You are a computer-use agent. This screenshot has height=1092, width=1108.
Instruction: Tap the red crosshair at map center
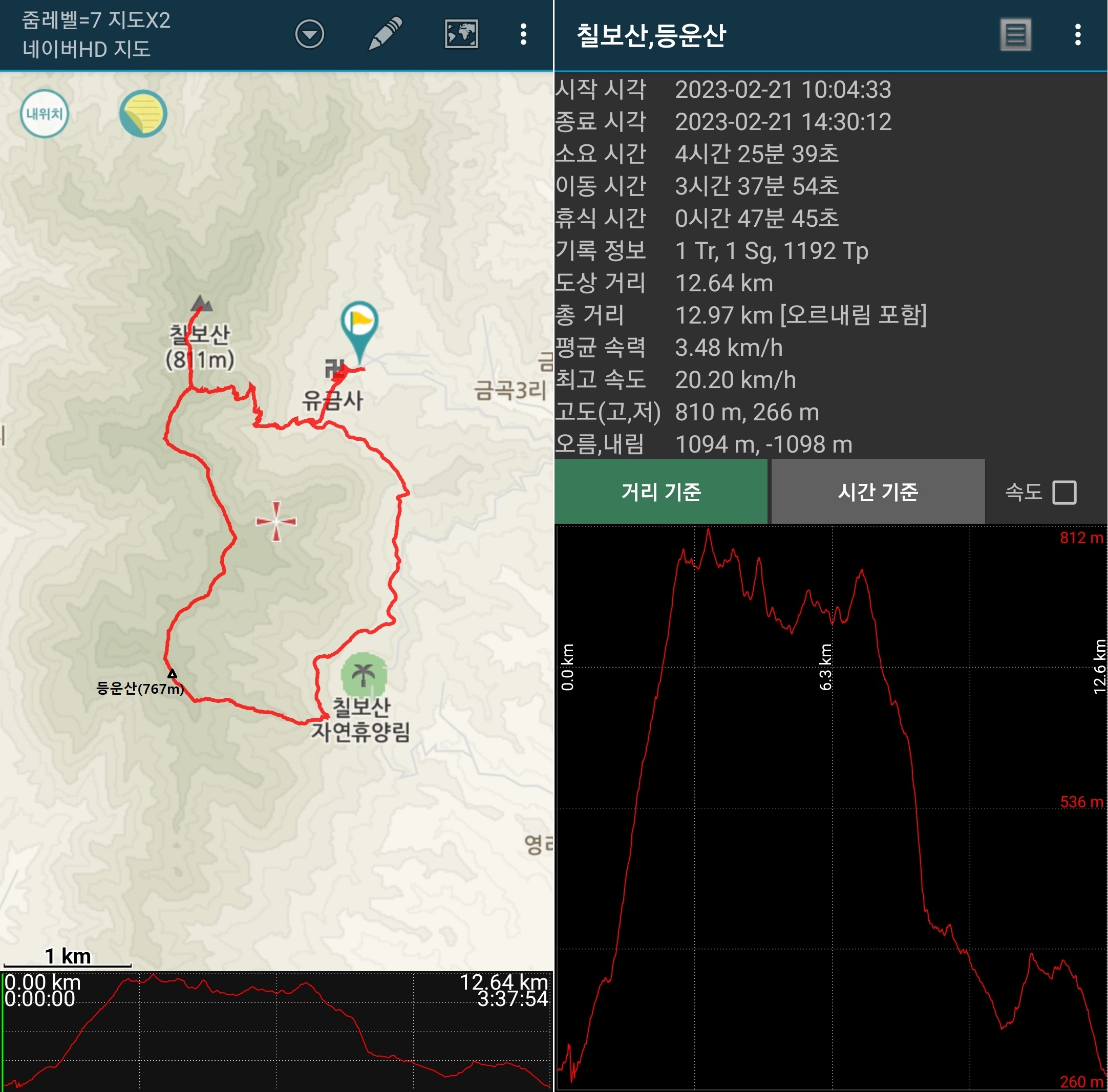tap(276, 521)
